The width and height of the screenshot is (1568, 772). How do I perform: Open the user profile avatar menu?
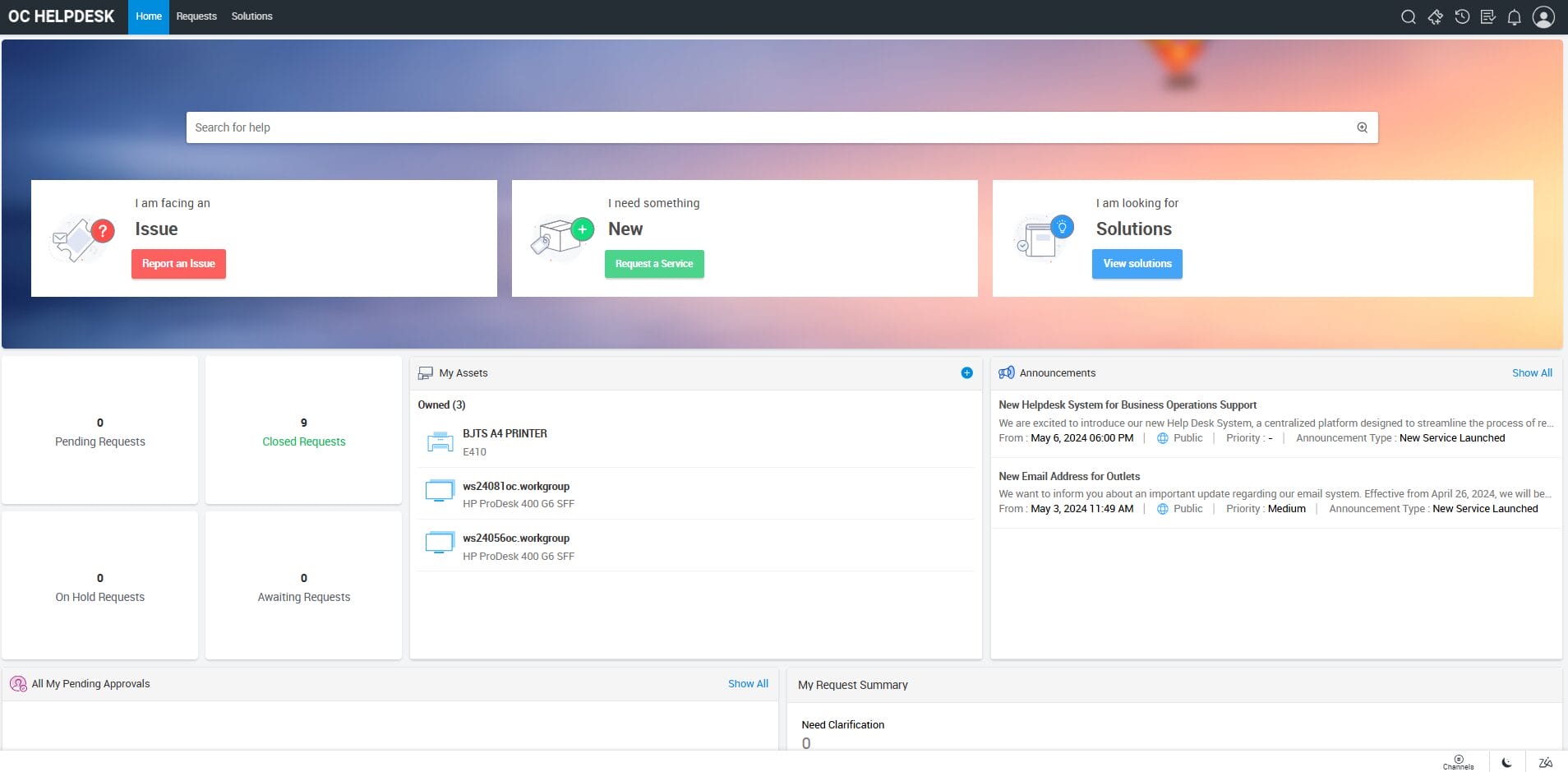coord(1543,17)
